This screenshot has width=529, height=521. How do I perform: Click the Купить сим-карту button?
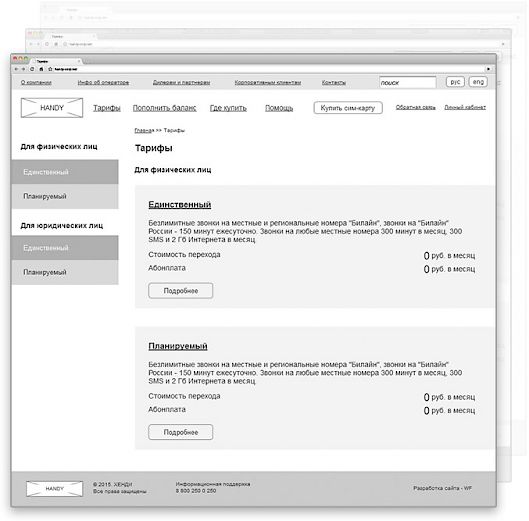click(x=348, y=108)
